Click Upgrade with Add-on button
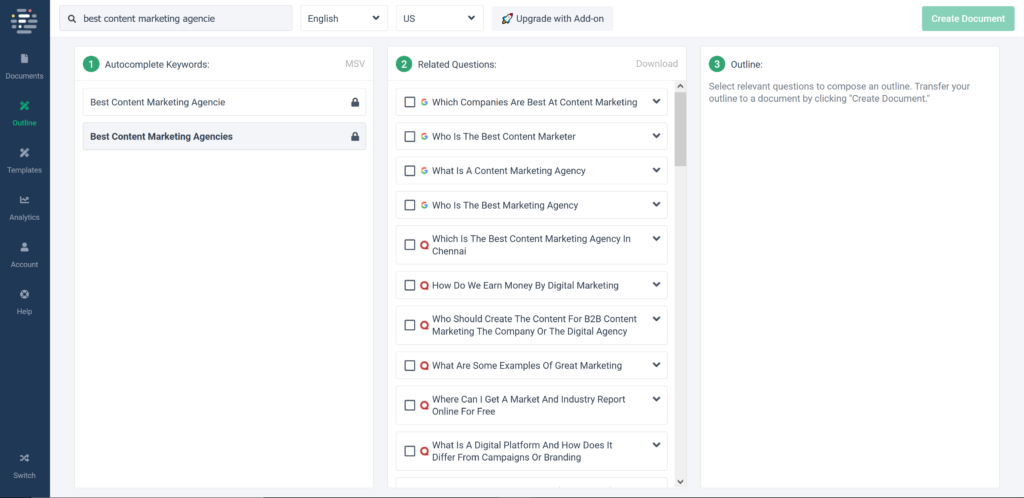 click(x=552, y=18)
